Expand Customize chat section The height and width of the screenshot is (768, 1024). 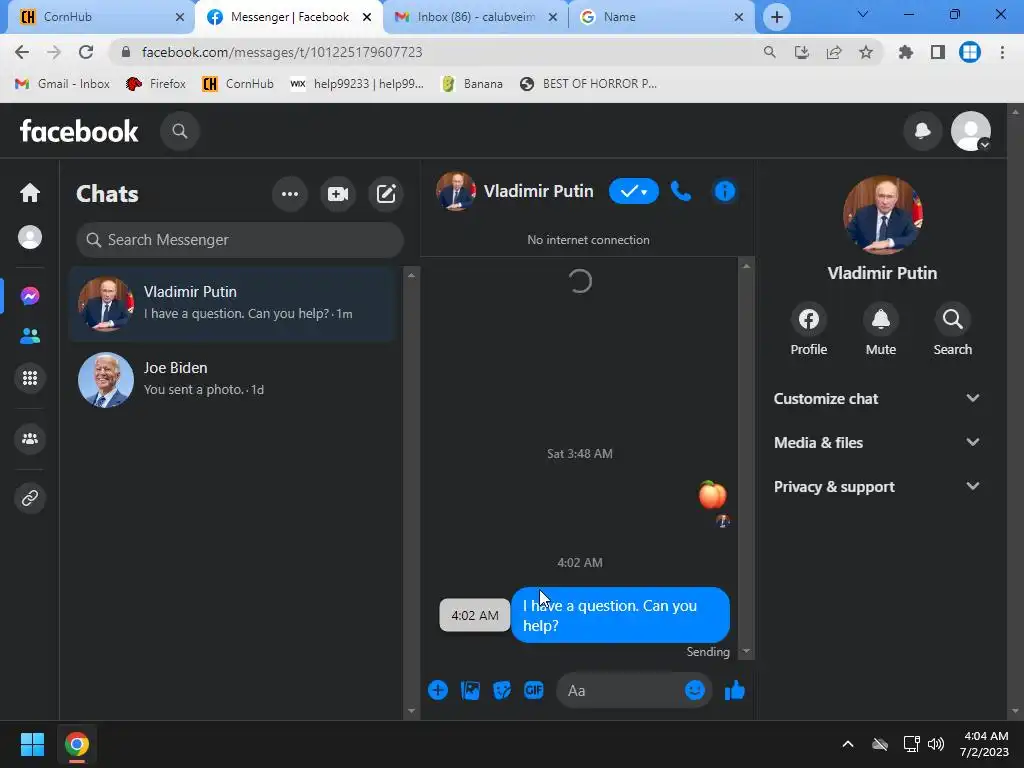876,398
